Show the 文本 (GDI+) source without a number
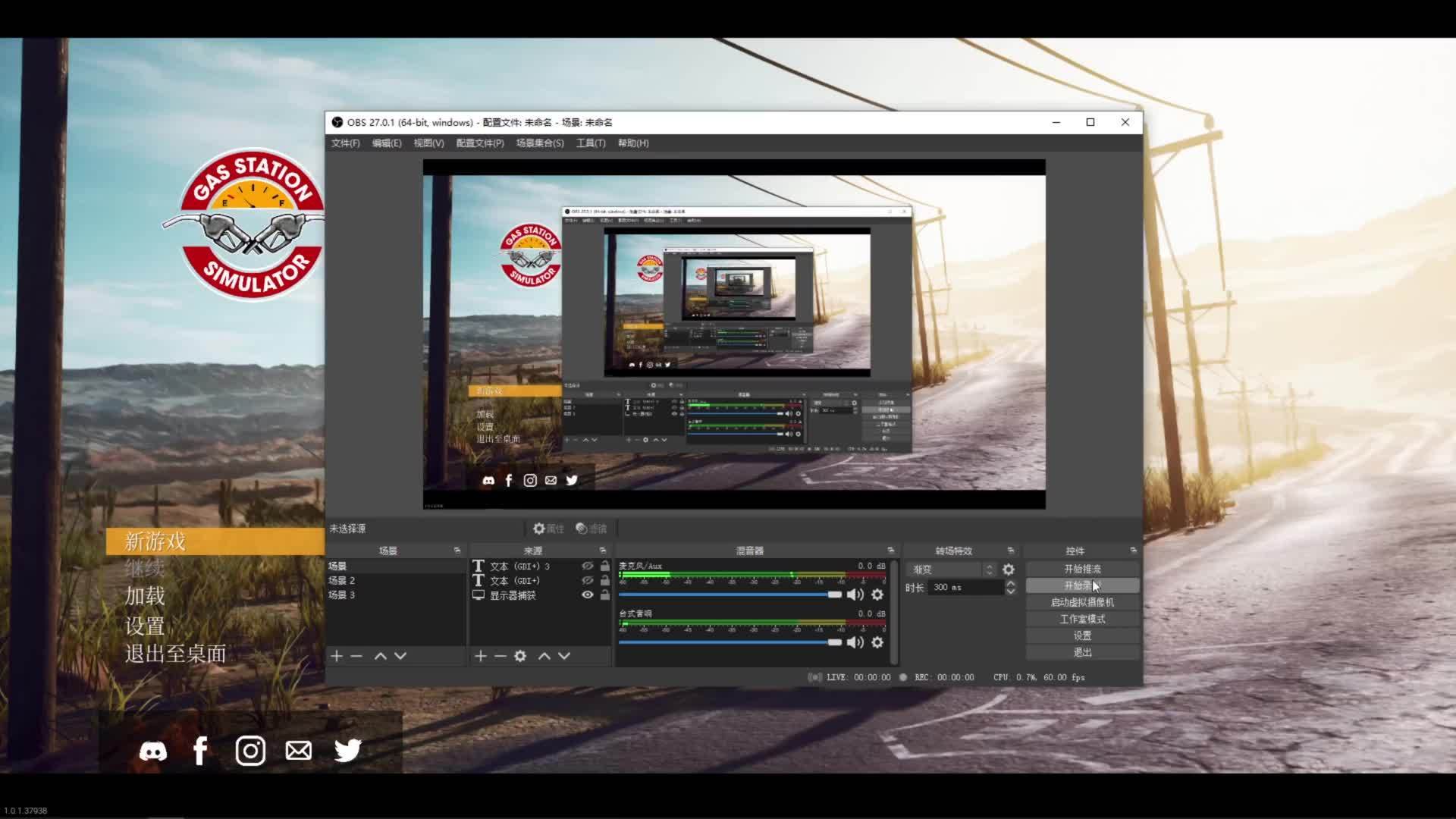Viewport: 1456px width, 819px height. tap(588, 581)
